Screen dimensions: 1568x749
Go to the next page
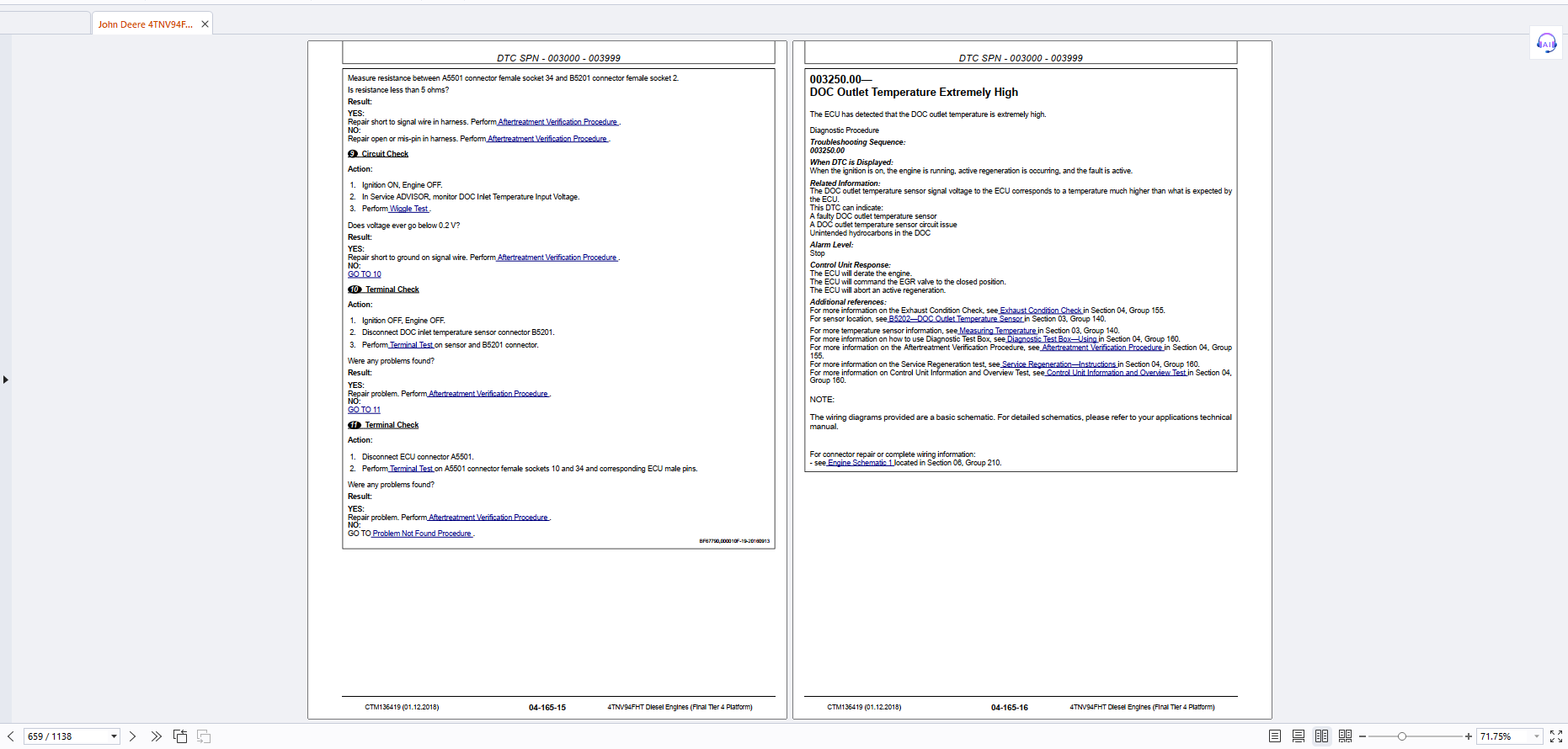pos(132,736)
